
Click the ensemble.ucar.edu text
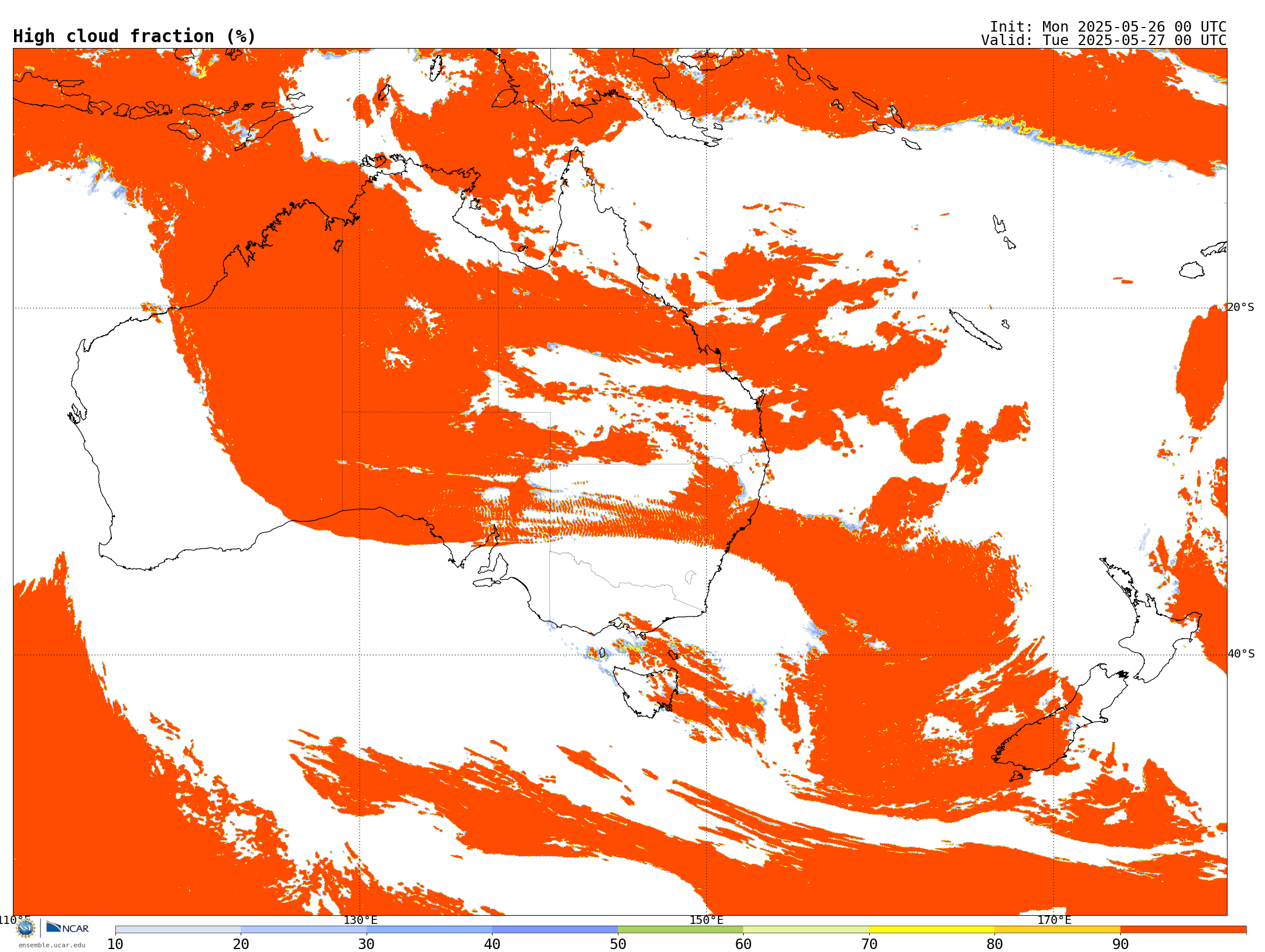point(52,945)
